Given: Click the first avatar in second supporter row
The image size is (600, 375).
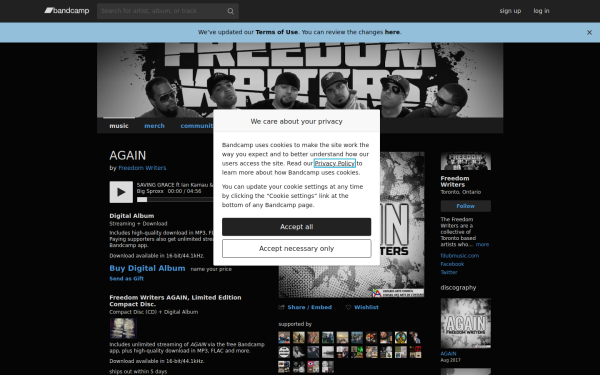Looking at the screenshot, I should [284, 352].
